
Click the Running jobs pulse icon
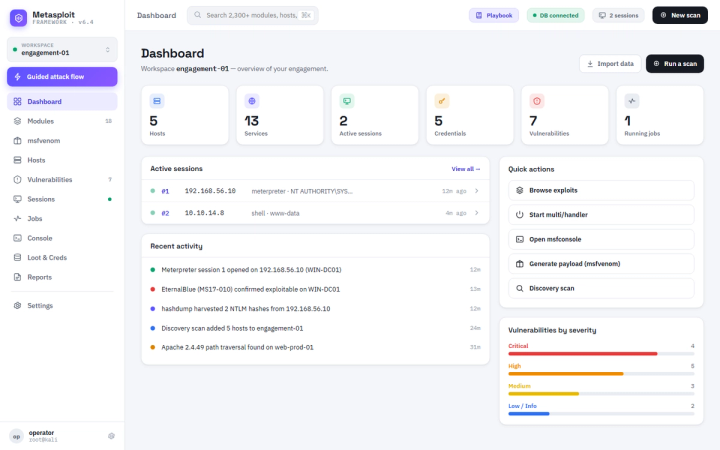(x=632, y=101)
